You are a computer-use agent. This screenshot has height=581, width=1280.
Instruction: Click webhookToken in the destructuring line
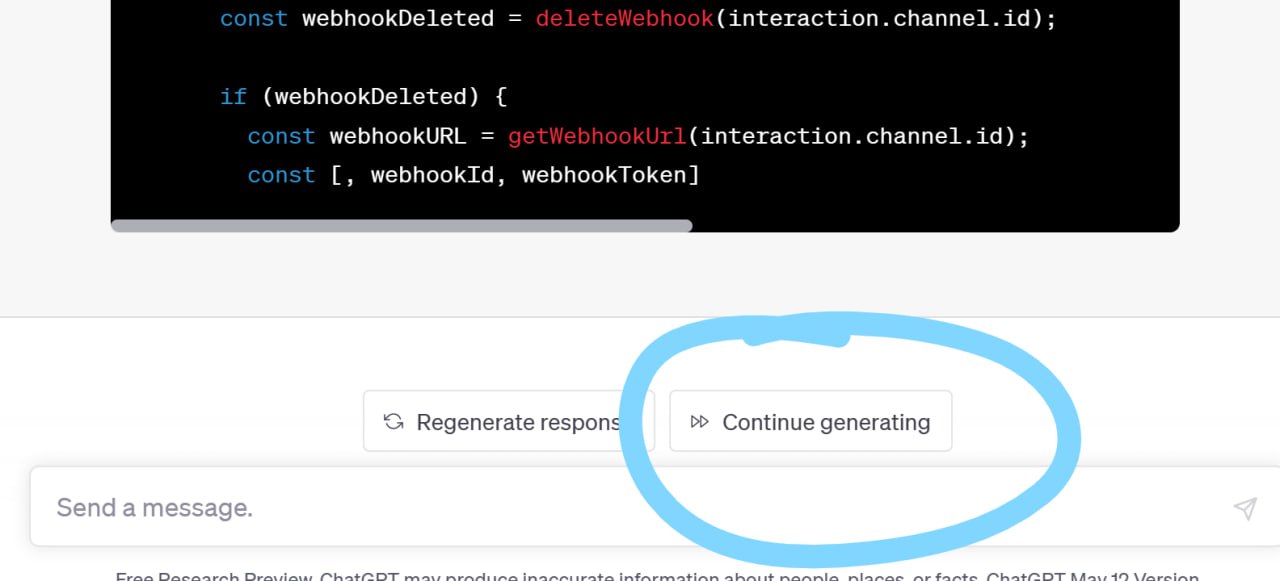603,175
